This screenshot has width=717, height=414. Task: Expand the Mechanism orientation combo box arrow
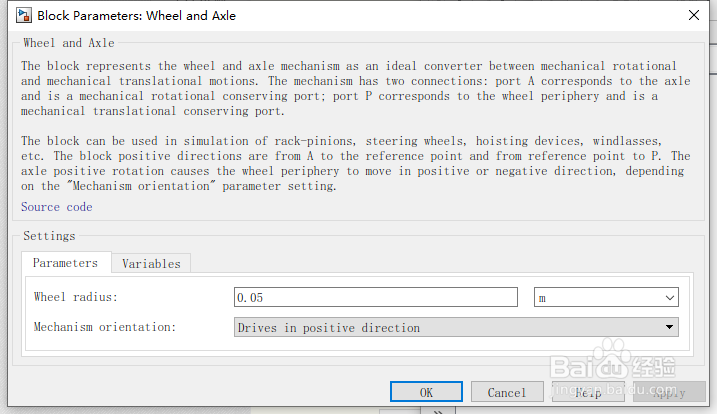point(669,327)
